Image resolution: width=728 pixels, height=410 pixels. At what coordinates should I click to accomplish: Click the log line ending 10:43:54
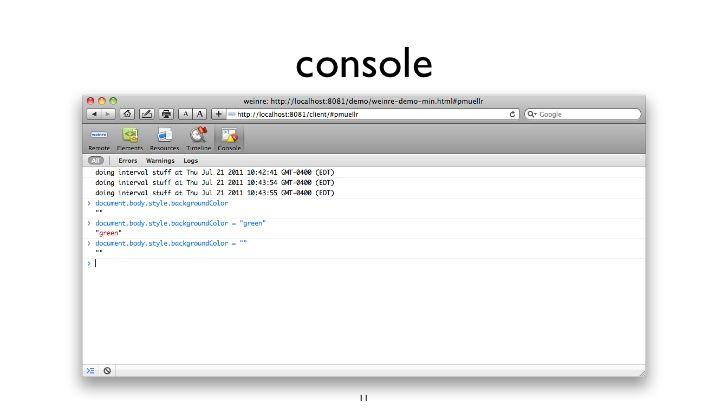[214, 182]
